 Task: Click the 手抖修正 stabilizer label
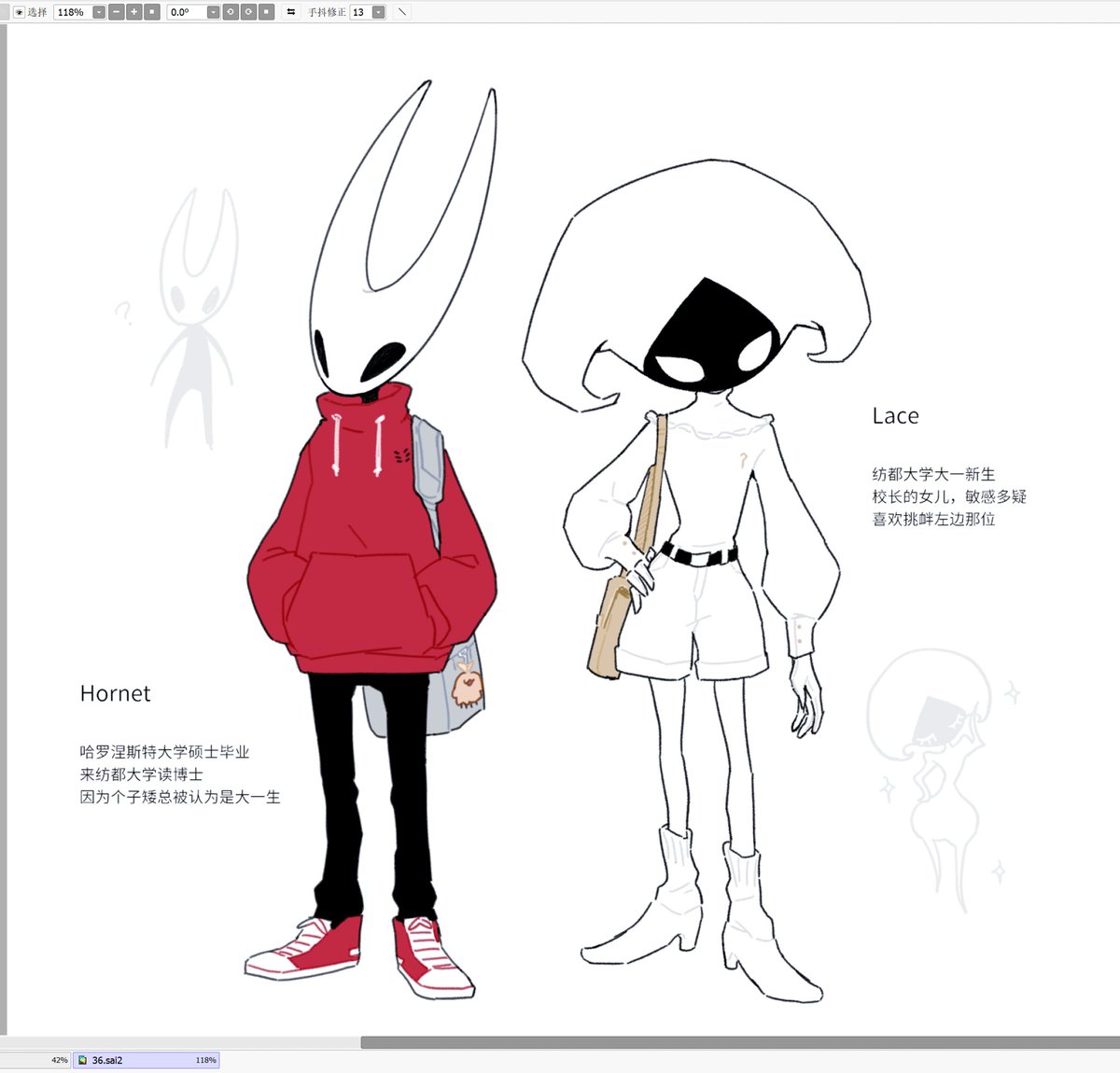coord(327,12)
